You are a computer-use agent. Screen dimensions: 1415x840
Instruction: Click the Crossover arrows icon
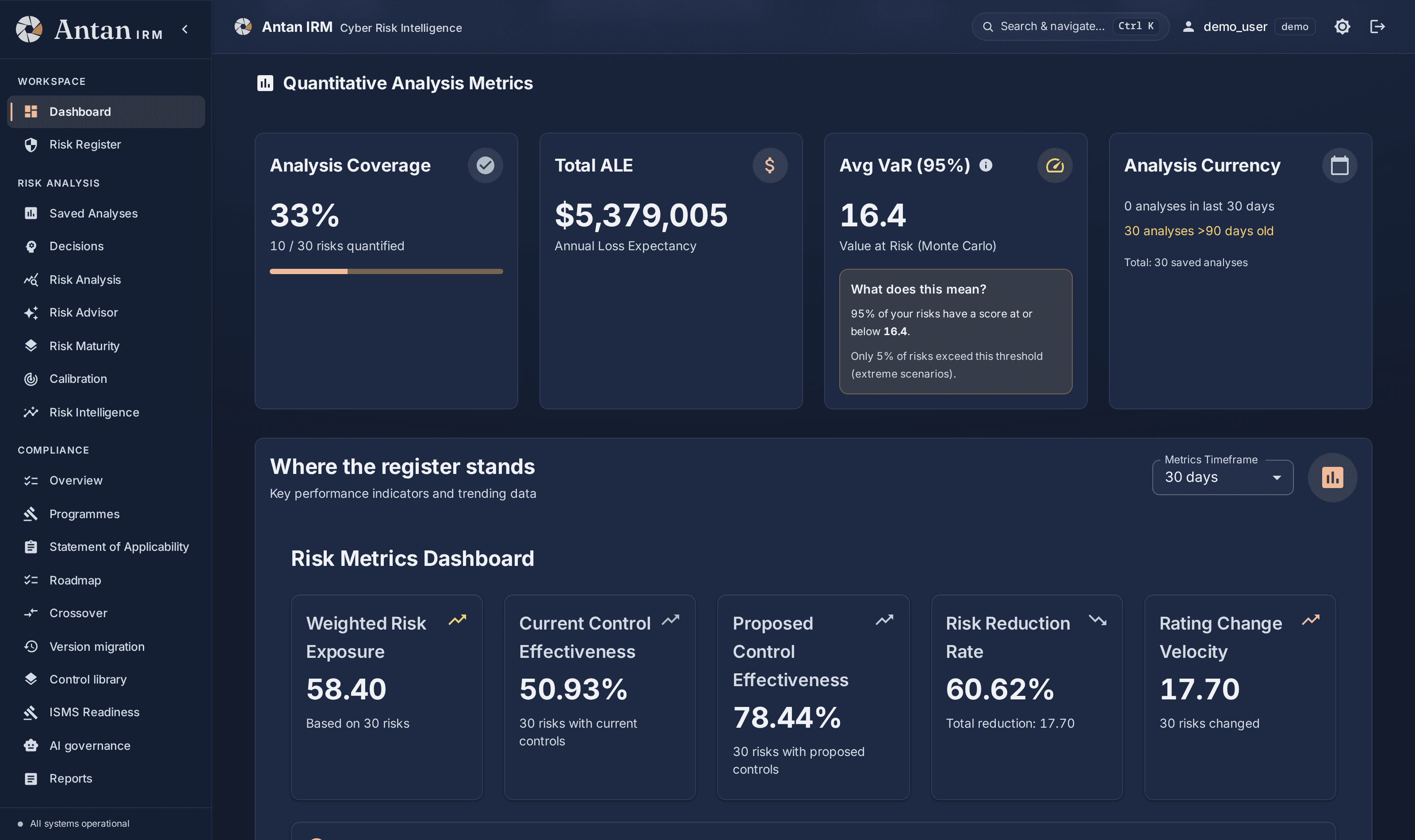[31, 613]
